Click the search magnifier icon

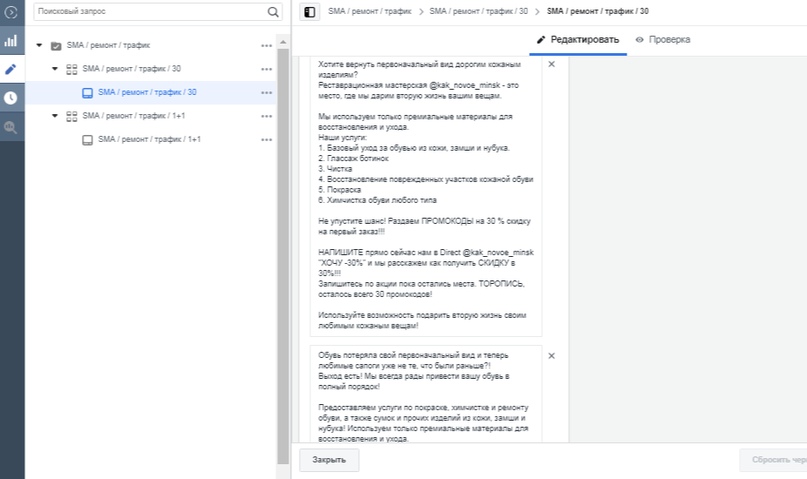coord(273,12)
